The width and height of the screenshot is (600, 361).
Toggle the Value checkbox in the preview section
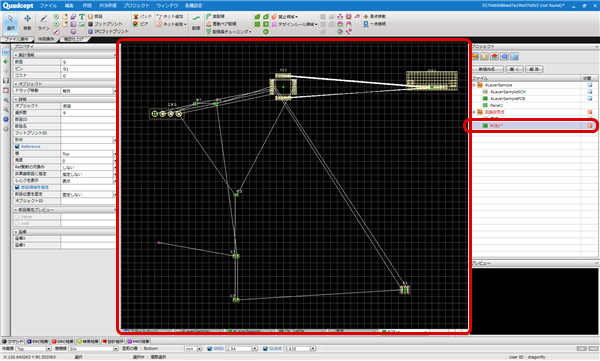point(17,217)
